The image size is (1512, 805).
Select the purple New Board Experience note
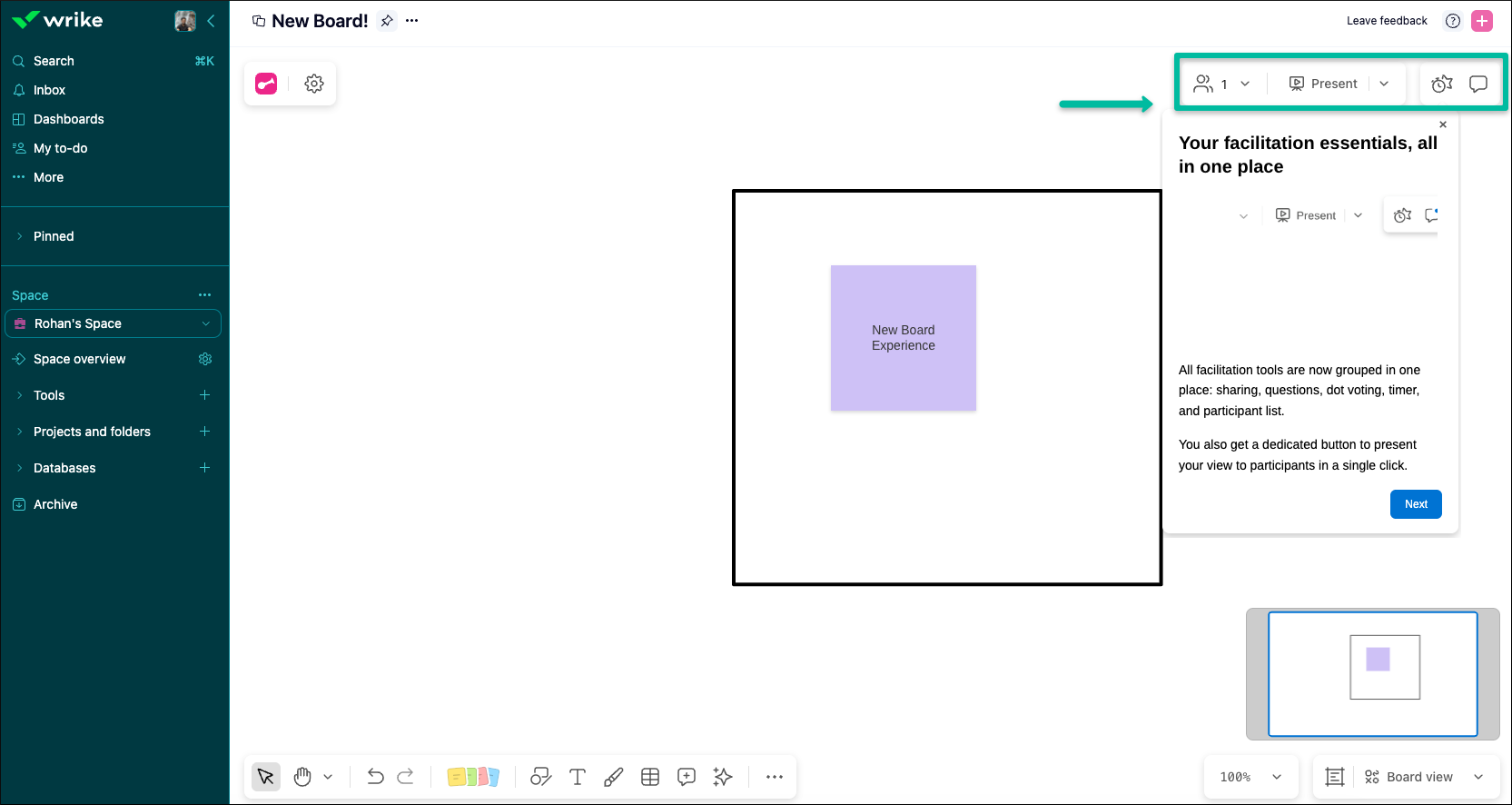click(903, 338)
